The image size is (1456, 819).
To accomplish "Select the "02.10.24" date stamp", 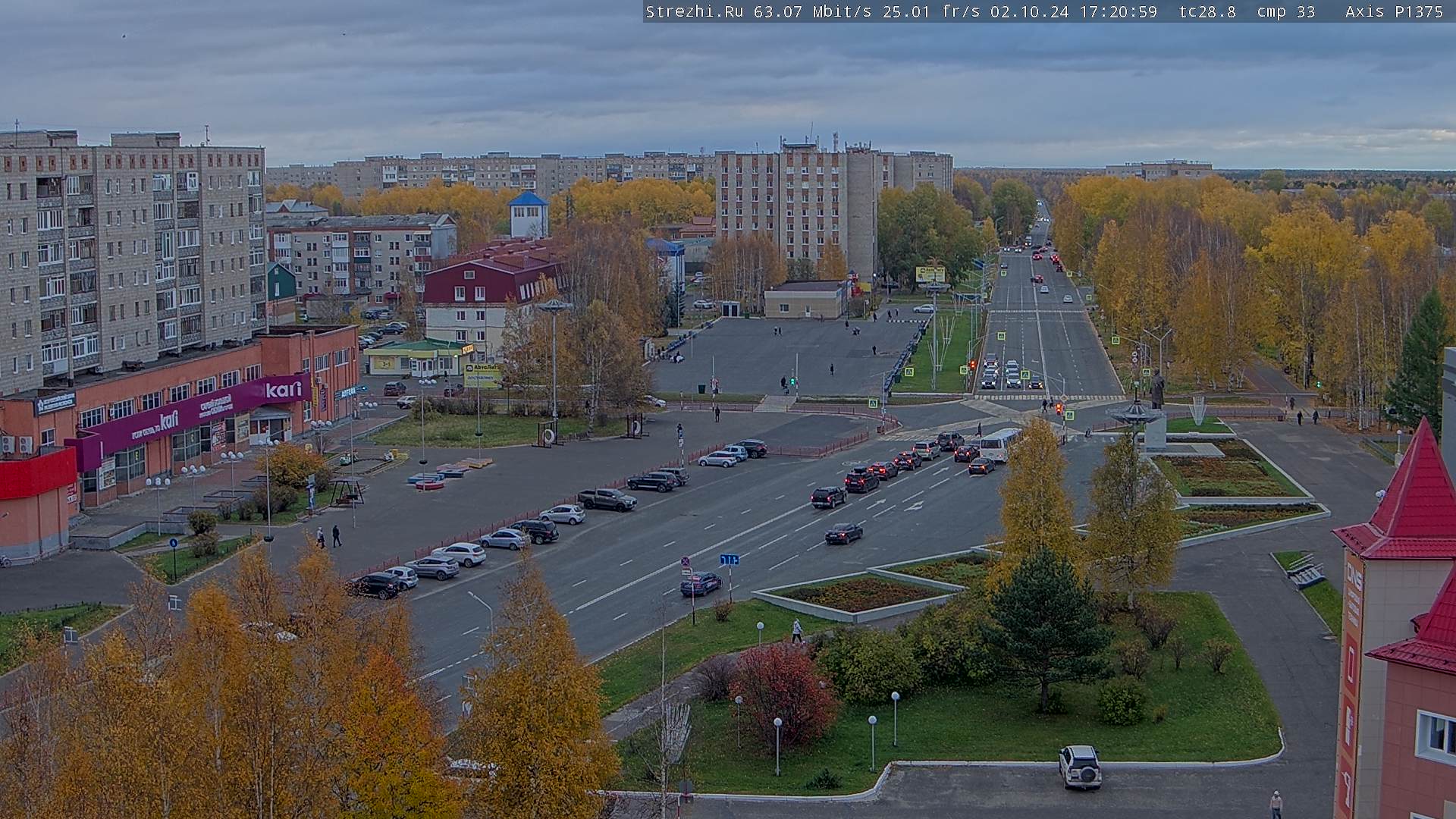I will coord(1029,11).
